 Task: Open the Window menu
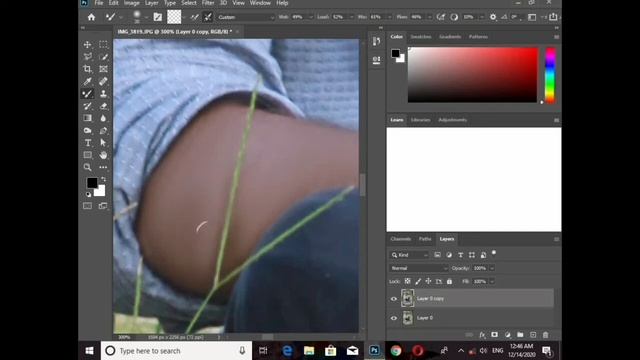click(260, 3)
